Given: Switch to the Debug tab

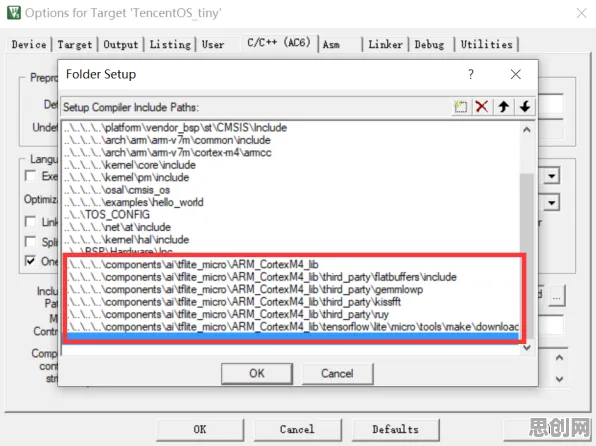Looking at the screenshot, I should (x=430, y=44).
